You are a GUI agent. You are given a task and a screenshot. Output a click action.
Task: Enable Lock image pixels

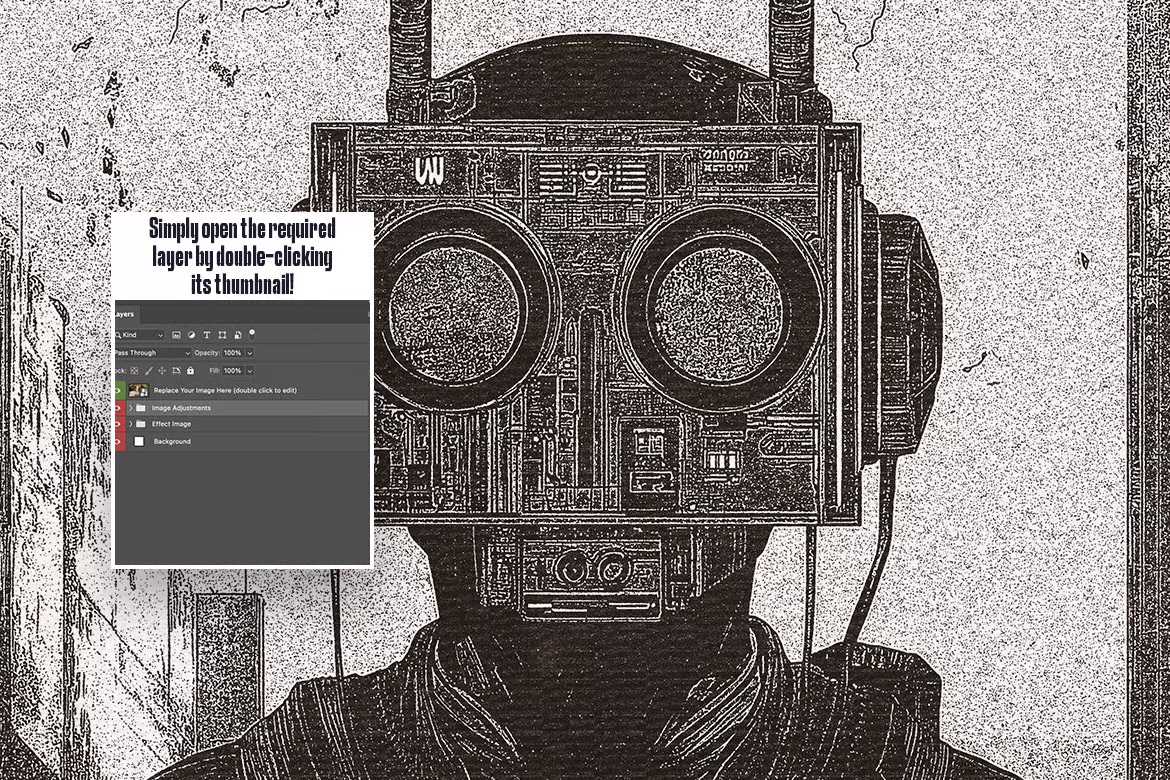[150, 371]
